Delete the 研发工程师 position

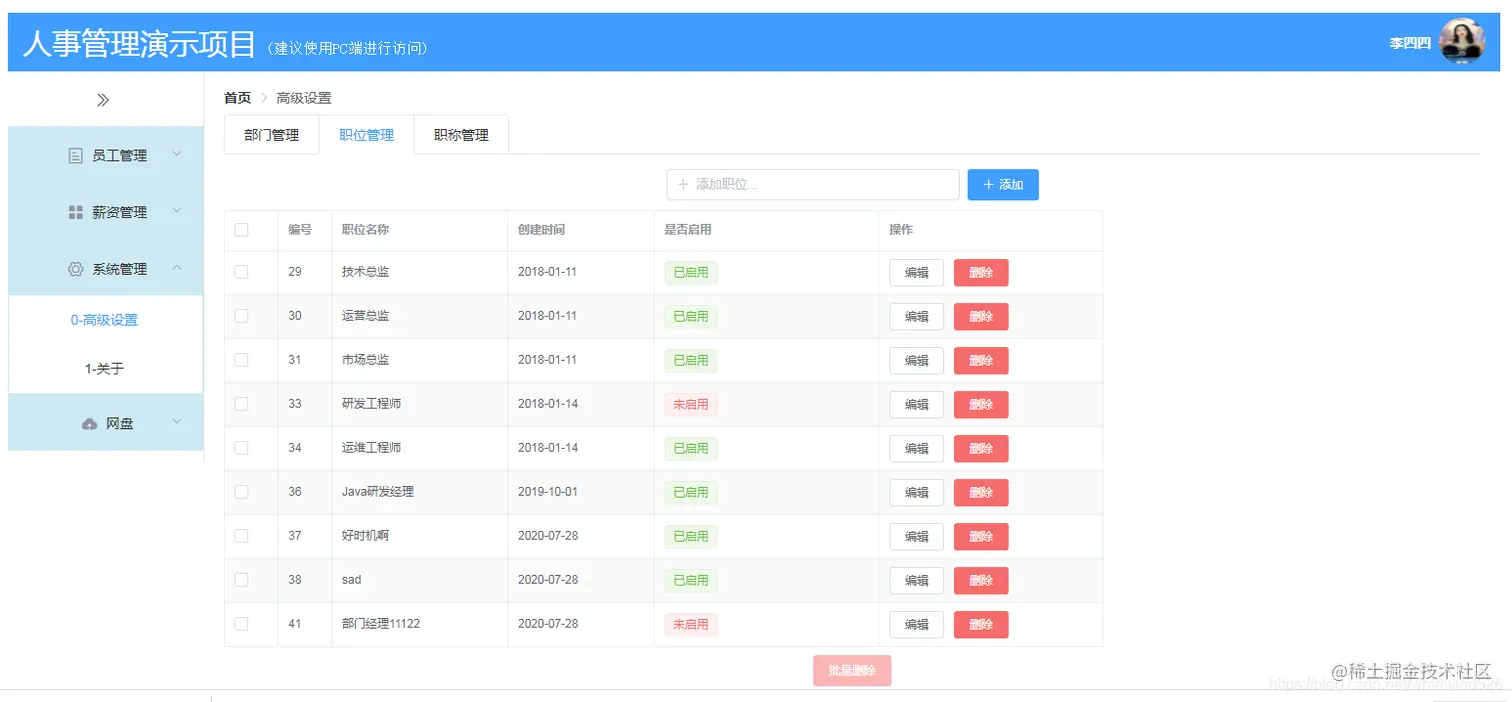tap(981, 405)
